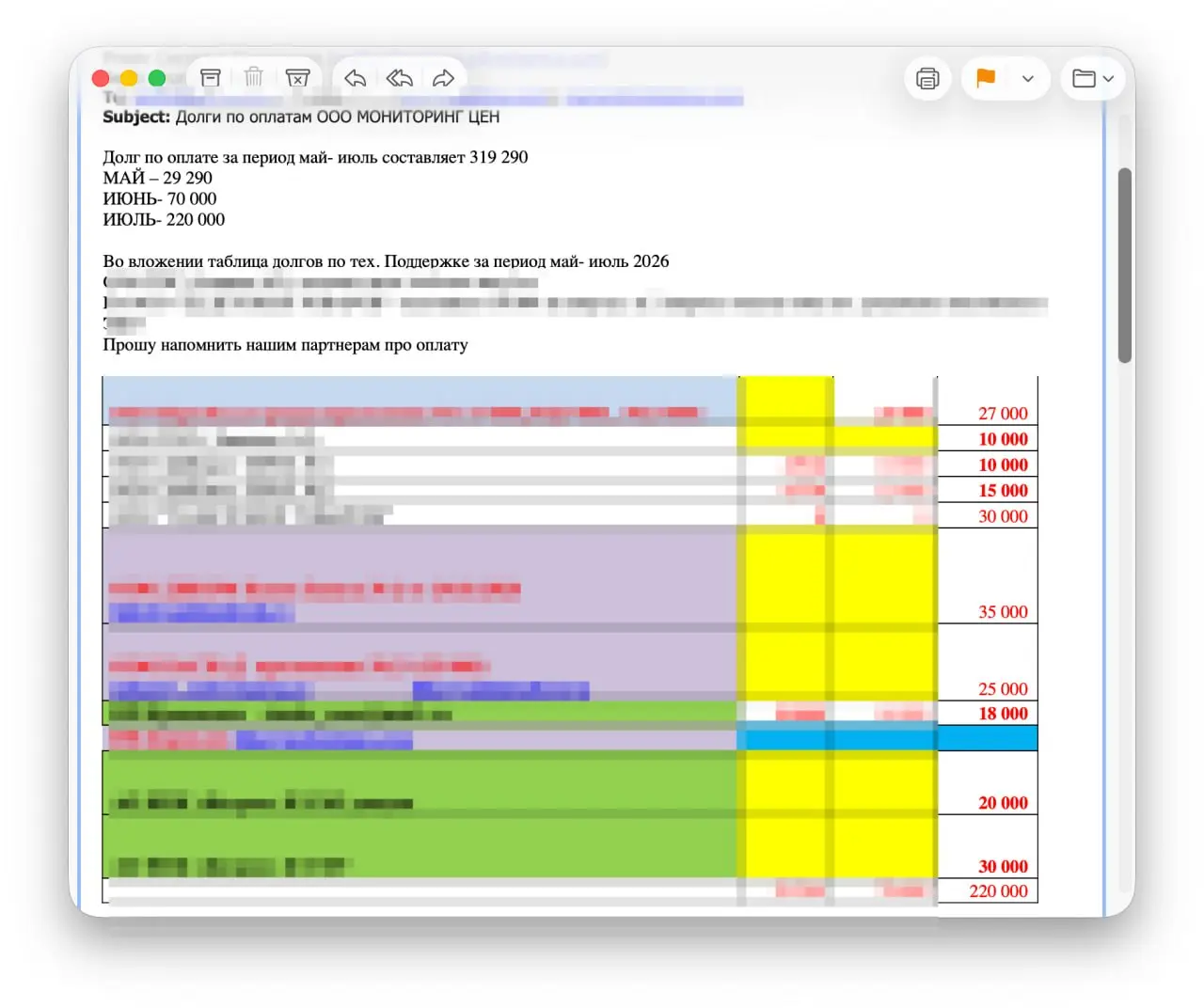The width and height of the screenshot is (1204, 1008).
Task: Click the line about the attached debt table for май- июль 2026
Action: 386,261
